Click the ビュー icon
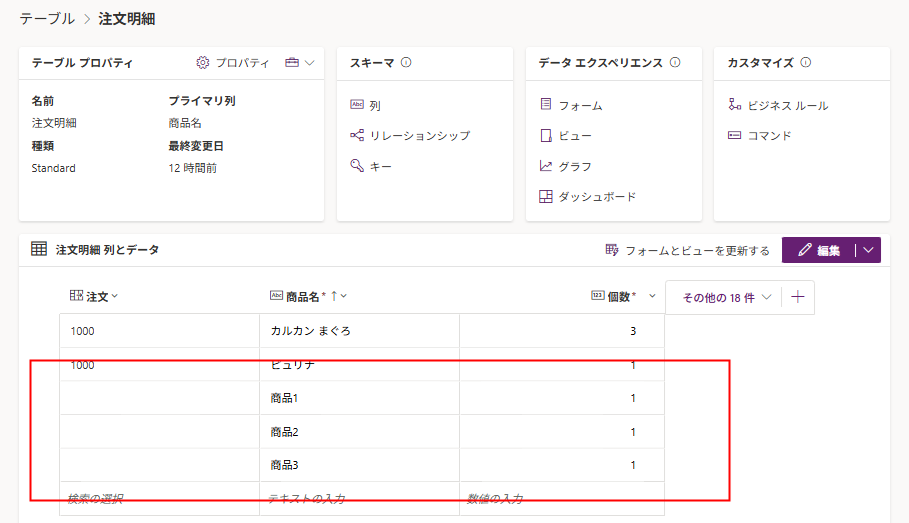Screen dimensions: 909x523 (546, 135)
